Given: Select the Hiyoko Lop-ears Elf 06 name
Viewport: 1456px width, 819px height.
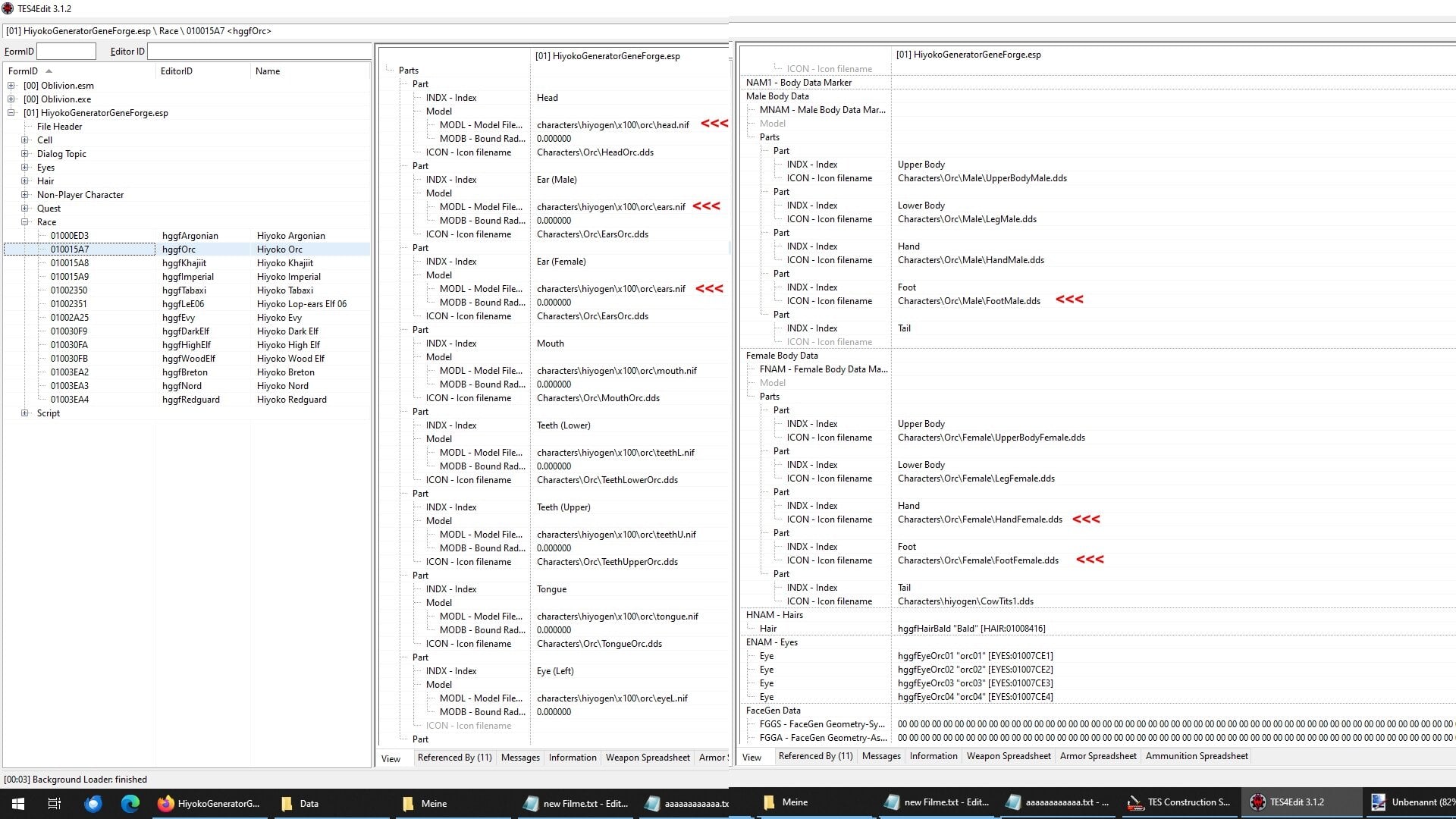Looking at the screenshot, I should coord(302,304).
